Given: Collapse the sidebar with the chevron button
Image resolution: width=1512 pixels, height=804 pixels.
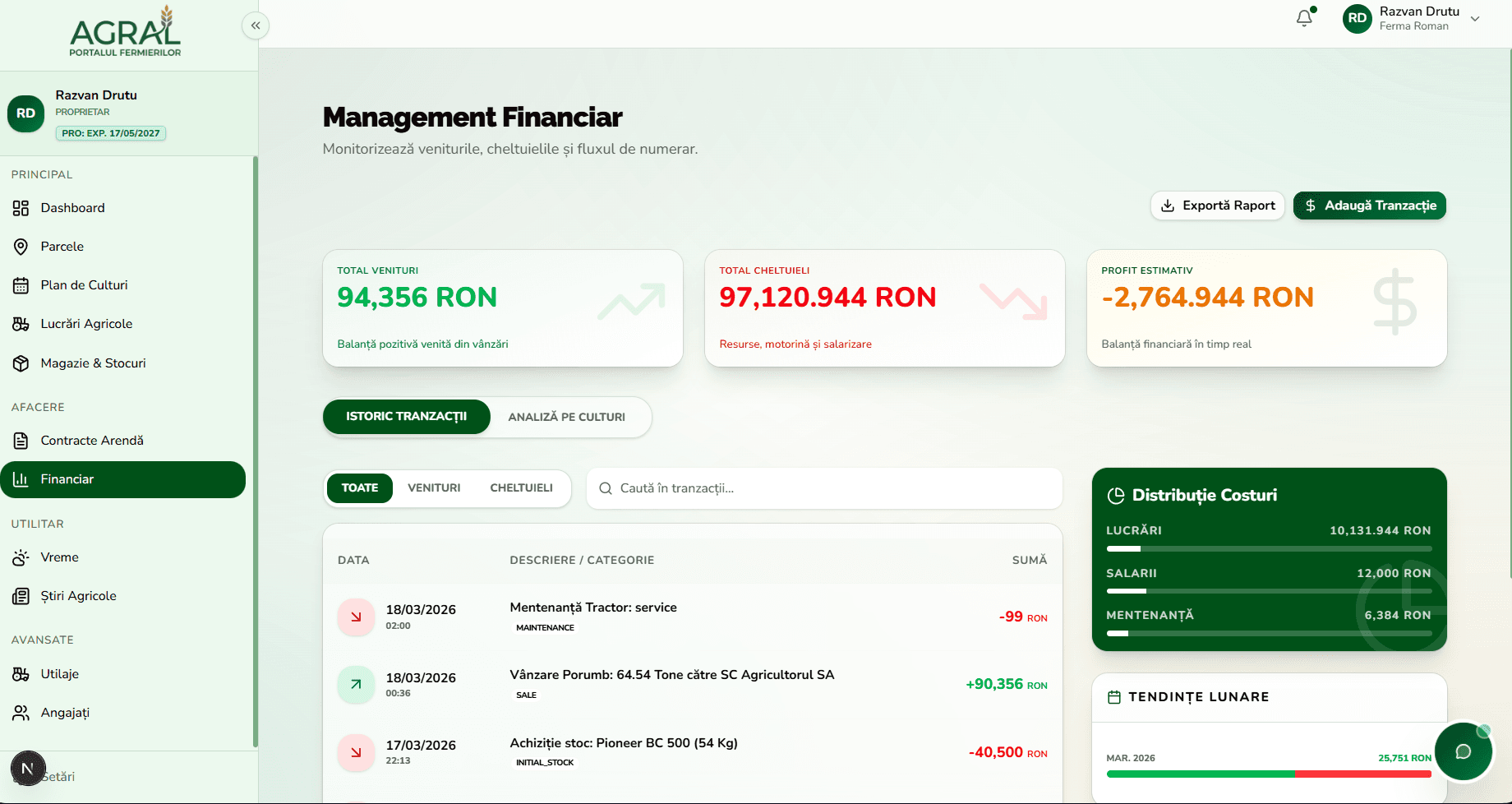Looking at the screenshot, I should pyautogui.click(x=255, y=25).
